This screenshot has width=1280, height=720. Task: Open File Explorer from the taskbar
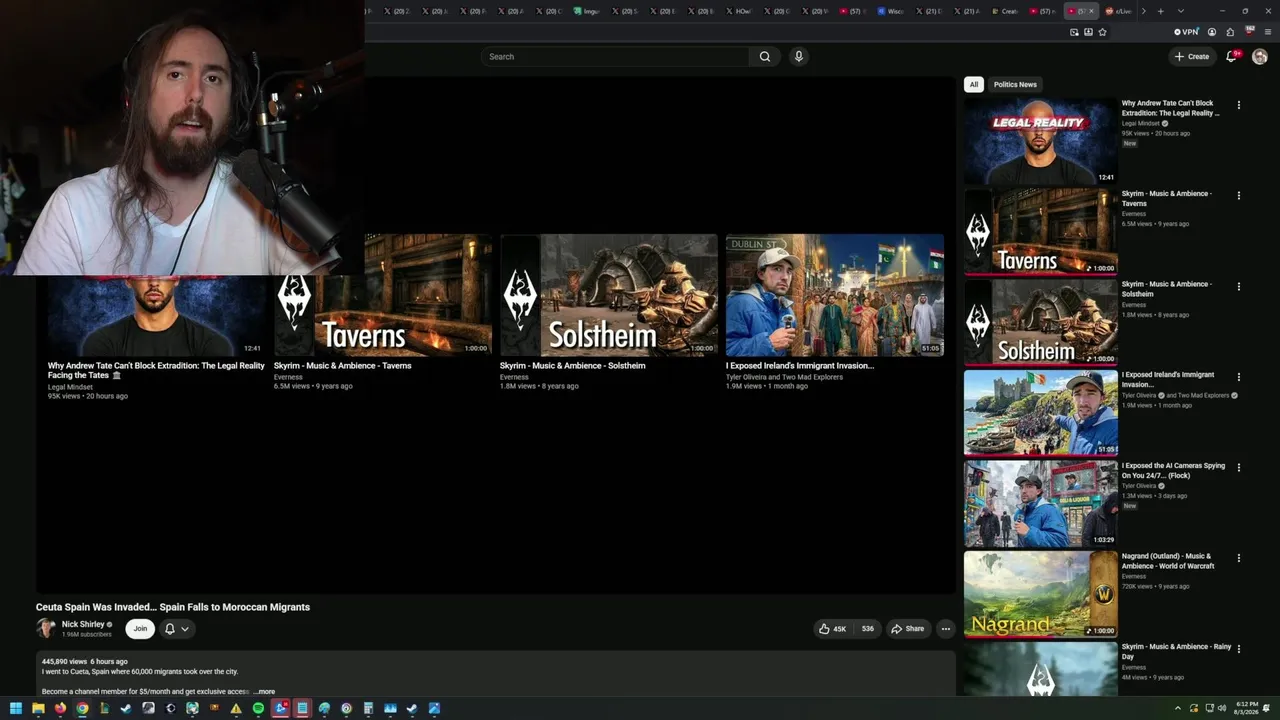click(38, 709)
